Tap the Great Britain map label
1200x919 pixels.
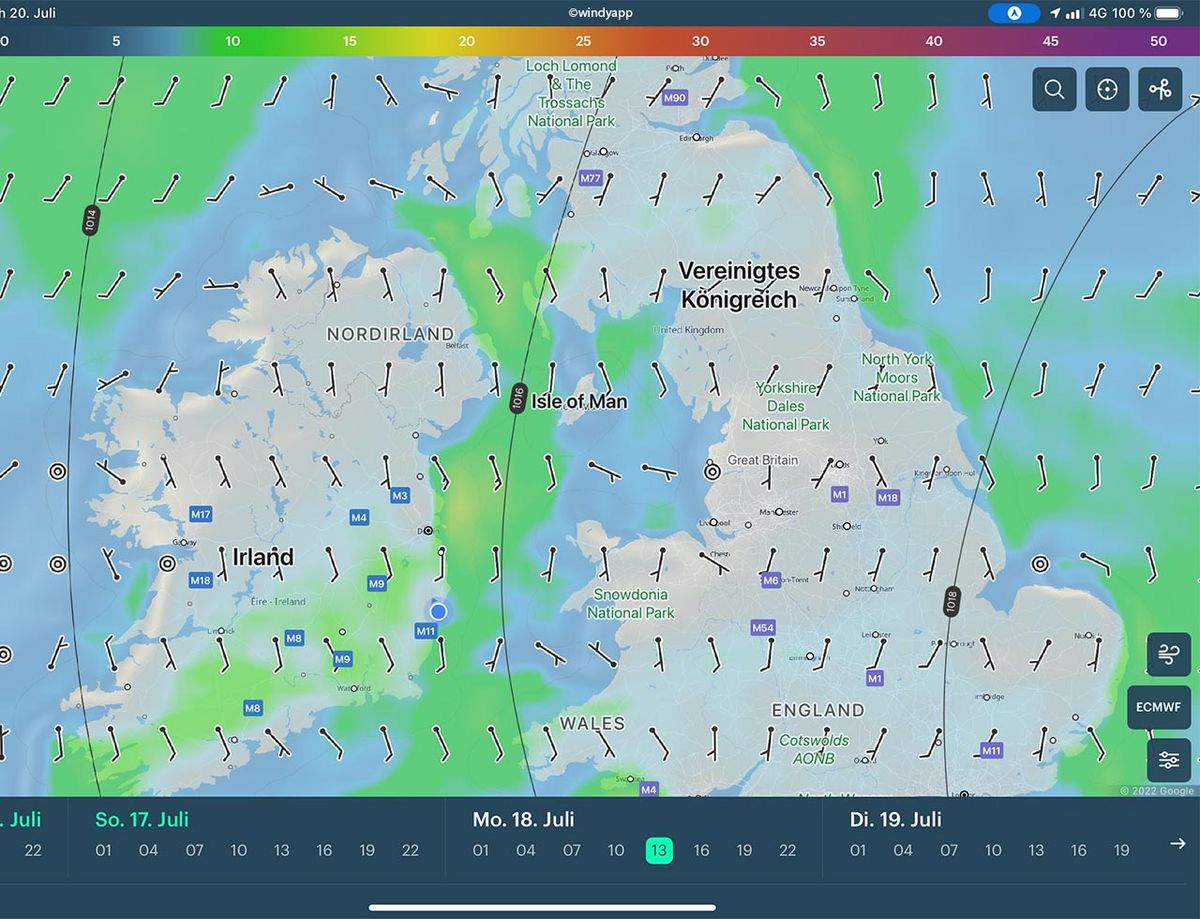[763, 460]
